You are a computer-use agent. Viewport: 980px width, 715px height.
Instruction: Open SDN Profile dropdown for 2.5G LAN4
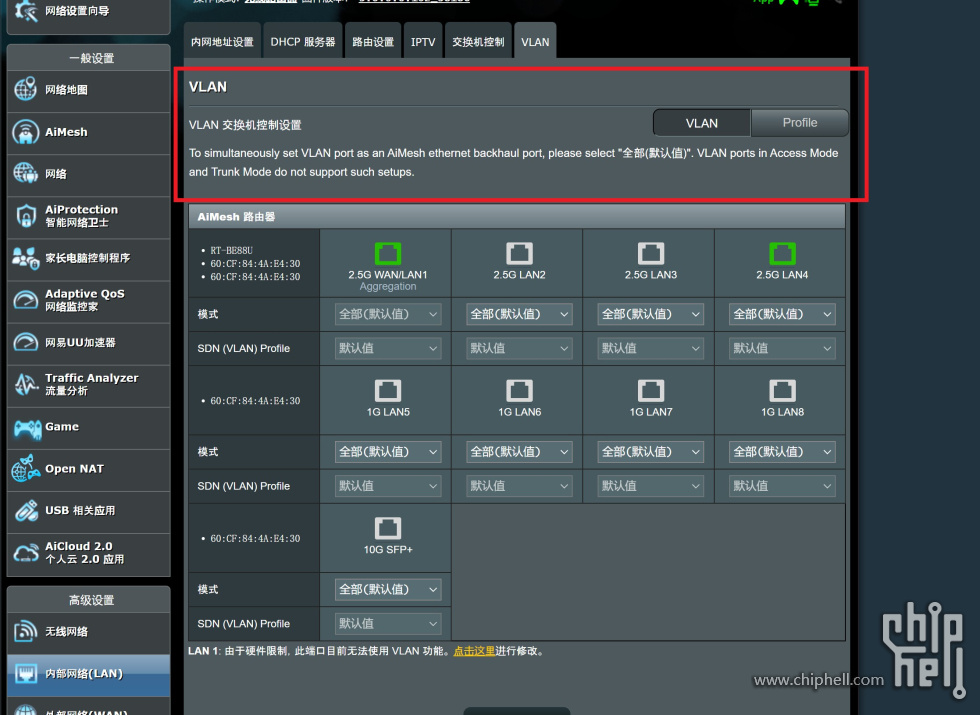pos(782,348)
